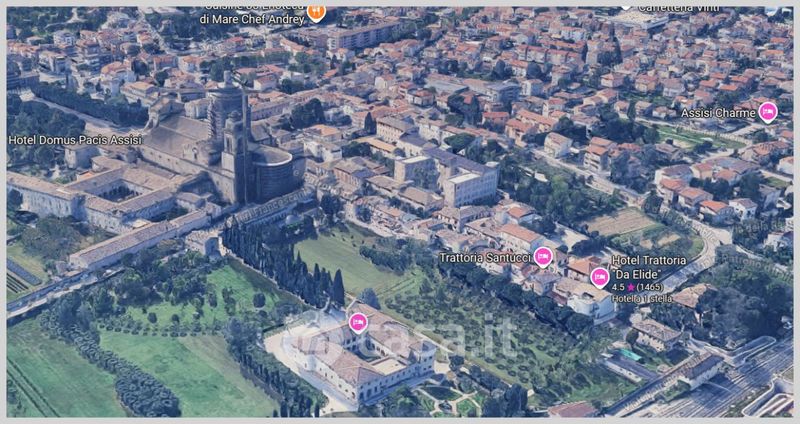Click the Trattoria Santucci name label
The image size is (800, 424).
485,258
